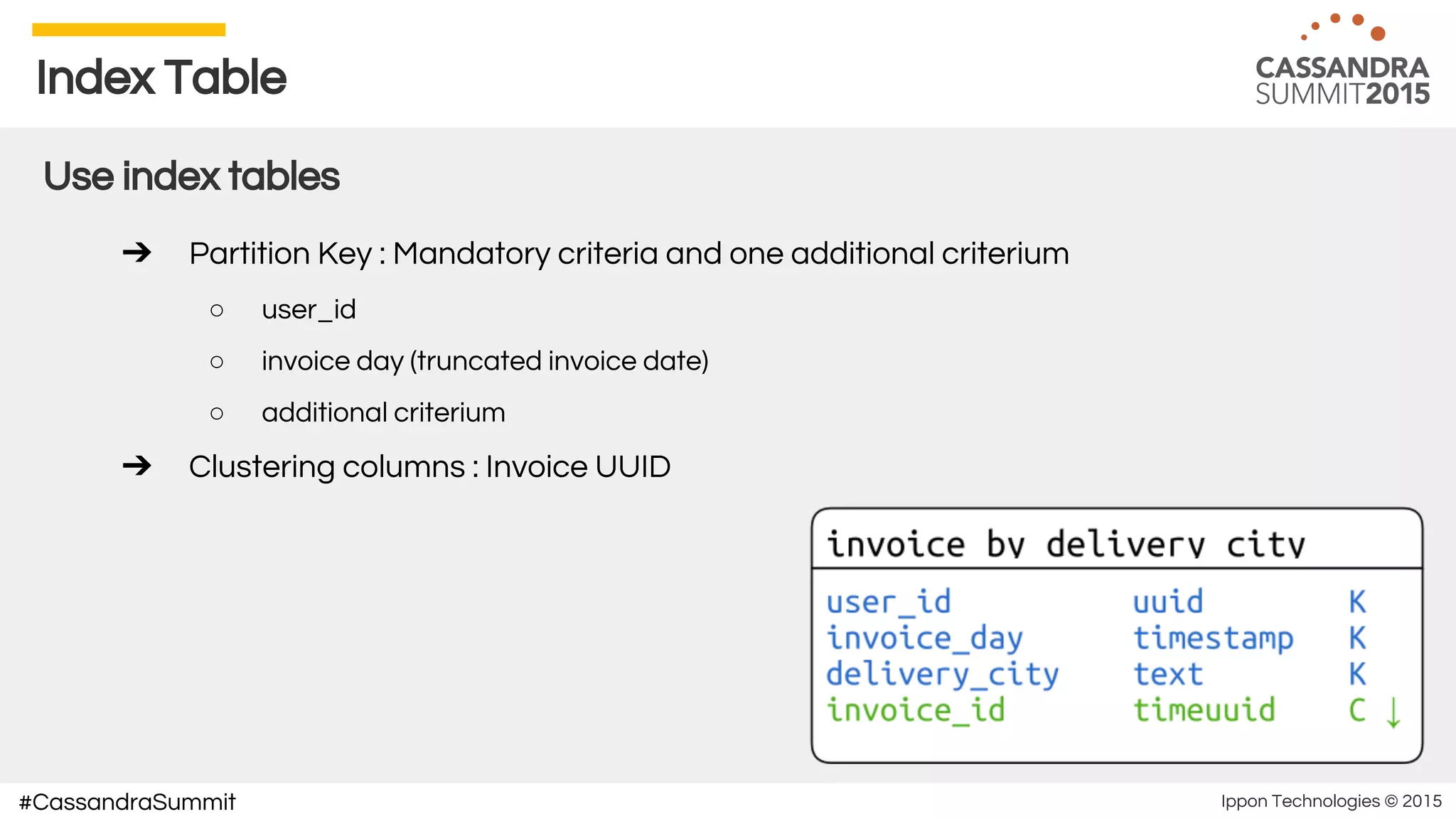Click the timestamp type of invoice_day
The width and height of the screenshot is (1456, 819).
pos(1213,638)
